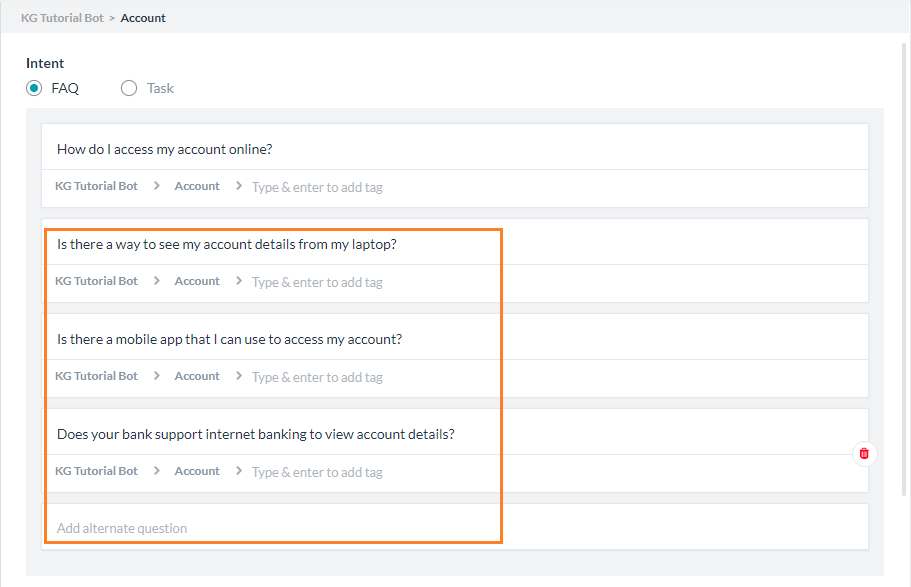The width and height of the screenshot is (911, 587).
Task: Edit the laptop account details question
Action: 227,244
